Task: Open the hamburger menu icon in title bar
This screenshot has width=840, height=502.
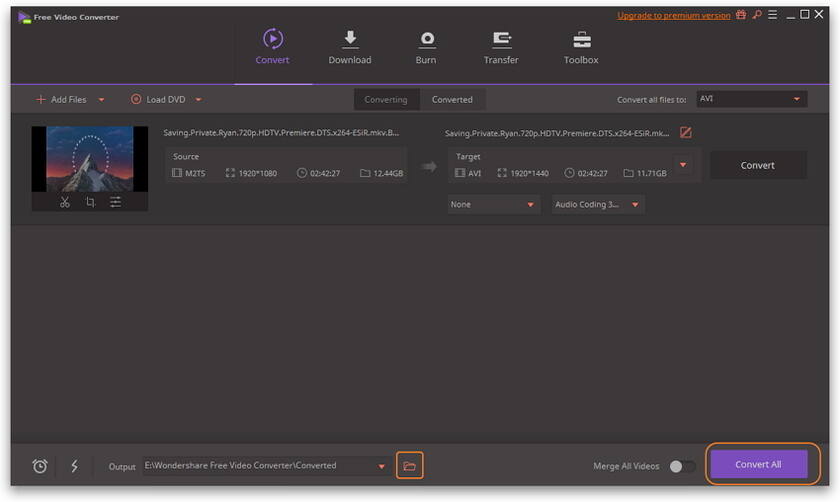Action: point(772,15)
